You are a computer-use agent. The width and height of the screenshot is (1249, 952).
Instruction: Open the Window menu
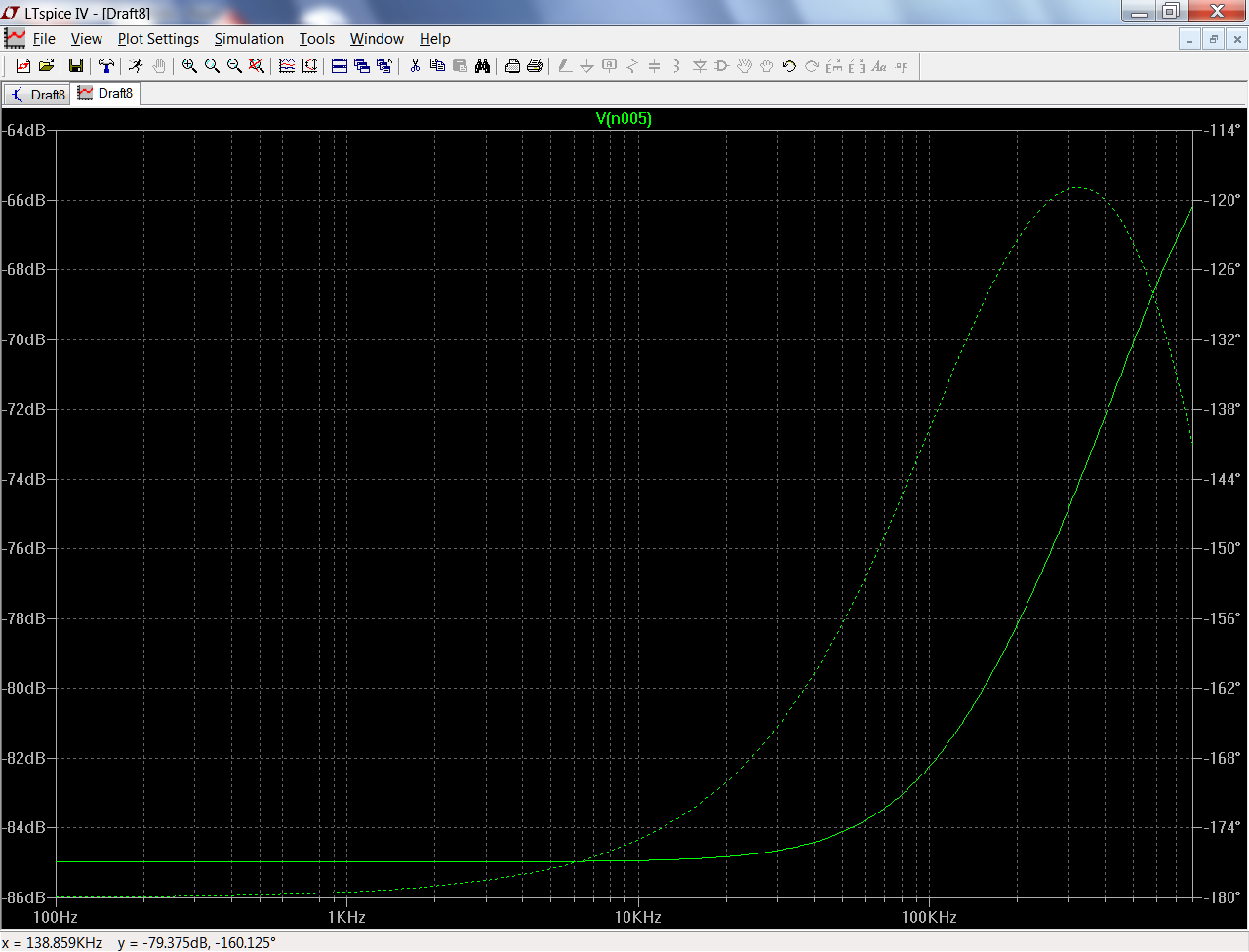coord(377,39)
